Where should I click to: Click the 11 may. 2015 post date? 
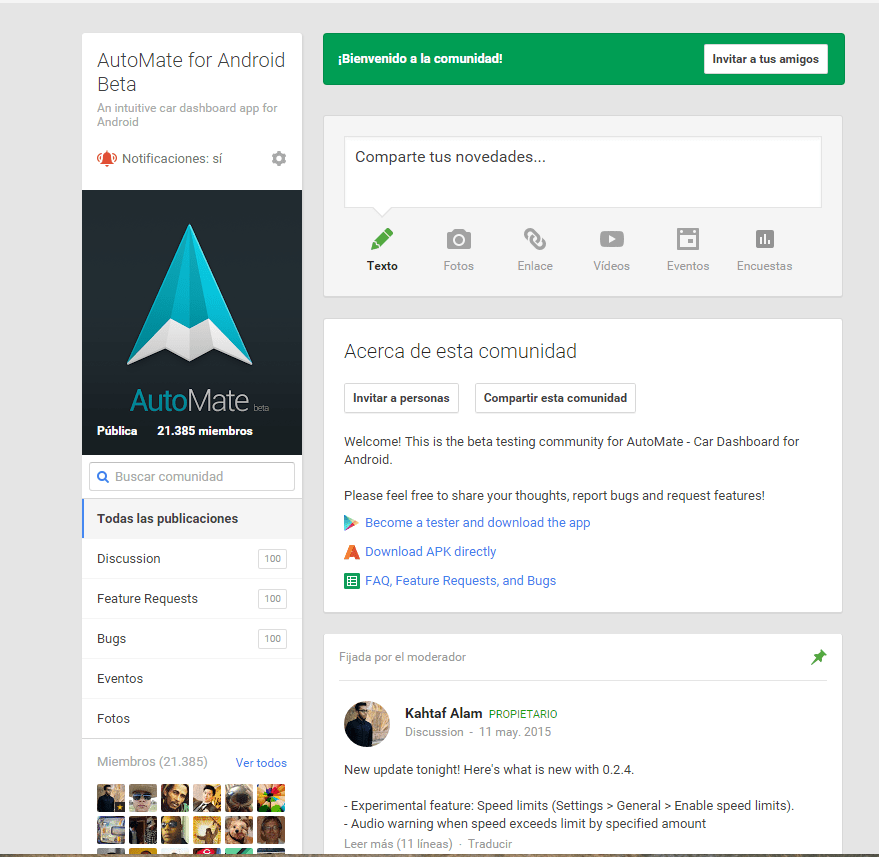pyautogui.click(x=515, y=732)
